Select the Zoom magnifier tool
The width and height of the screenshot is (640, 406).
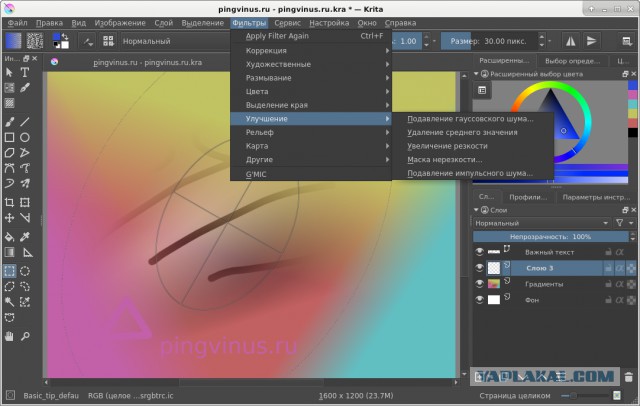pos(25,336)
